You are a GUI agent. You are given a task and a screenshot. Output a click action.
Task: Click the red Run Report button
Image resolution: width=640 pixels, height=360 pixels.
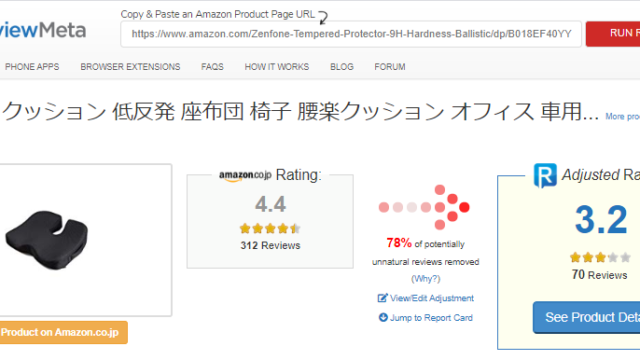pos(613,33)
